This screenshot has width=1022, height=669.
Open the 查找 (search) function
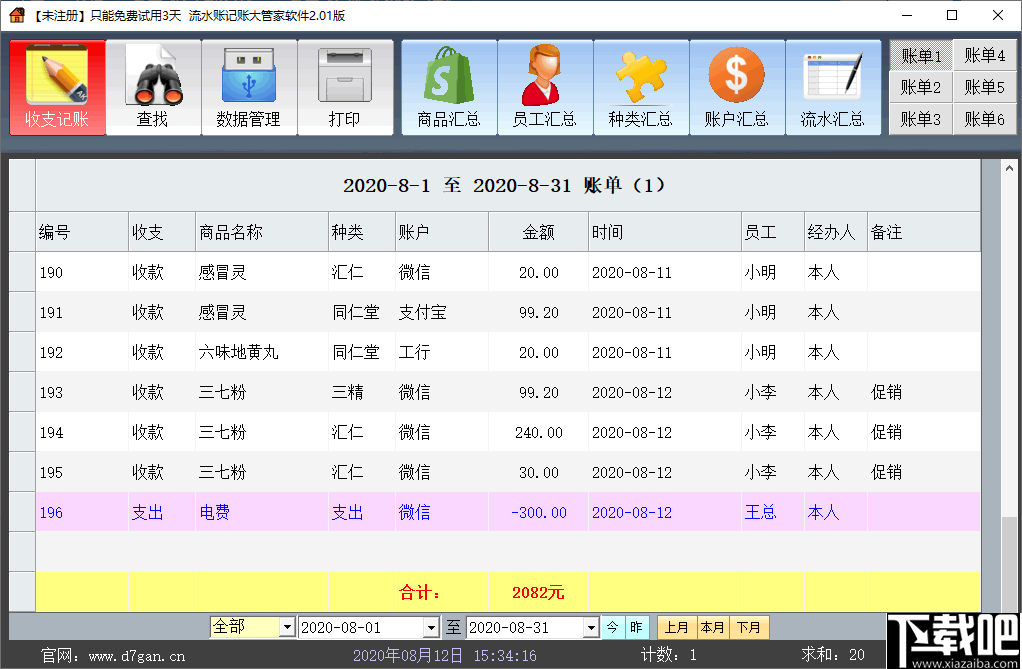pyautogui.click(x=153, y=87)
